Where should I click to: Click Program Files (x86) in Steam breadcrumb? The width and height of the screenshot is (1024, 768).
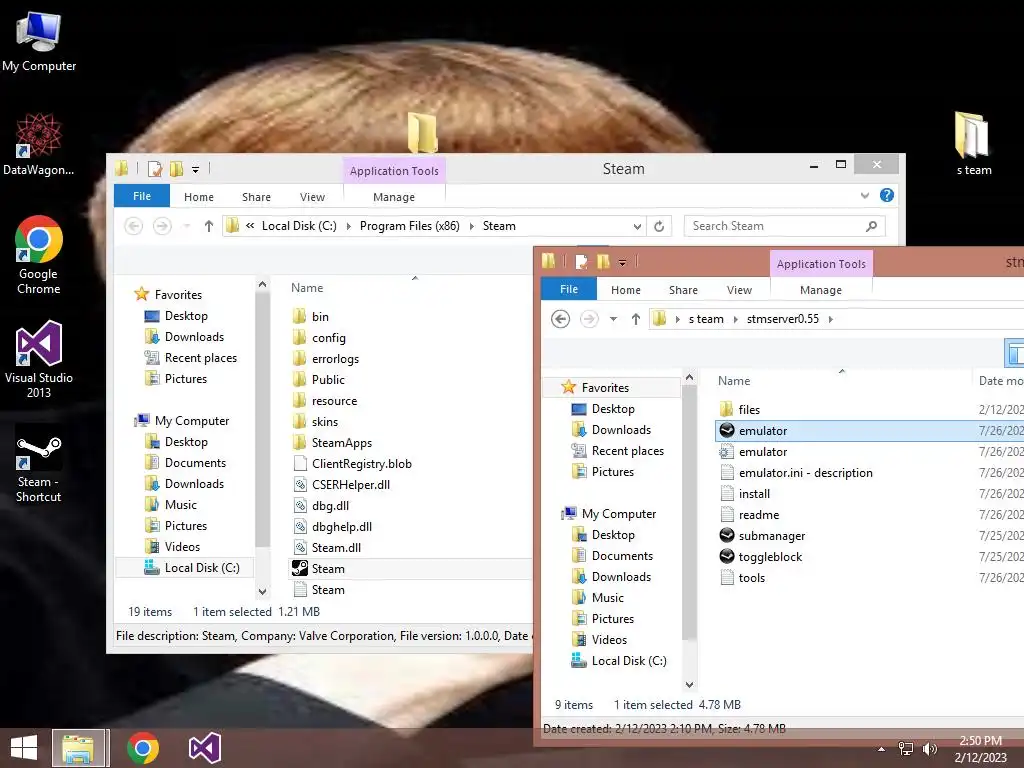(409, 226)
